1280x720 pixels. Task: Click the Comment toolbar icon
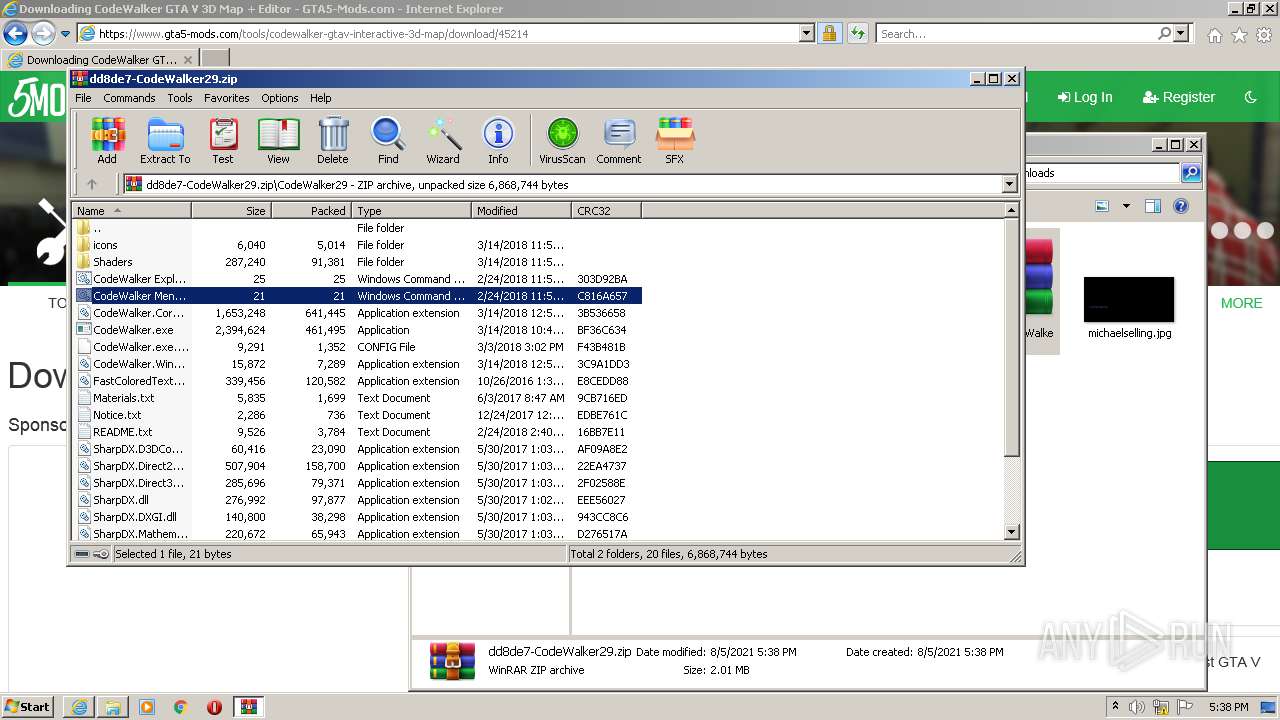coord(619,141)
